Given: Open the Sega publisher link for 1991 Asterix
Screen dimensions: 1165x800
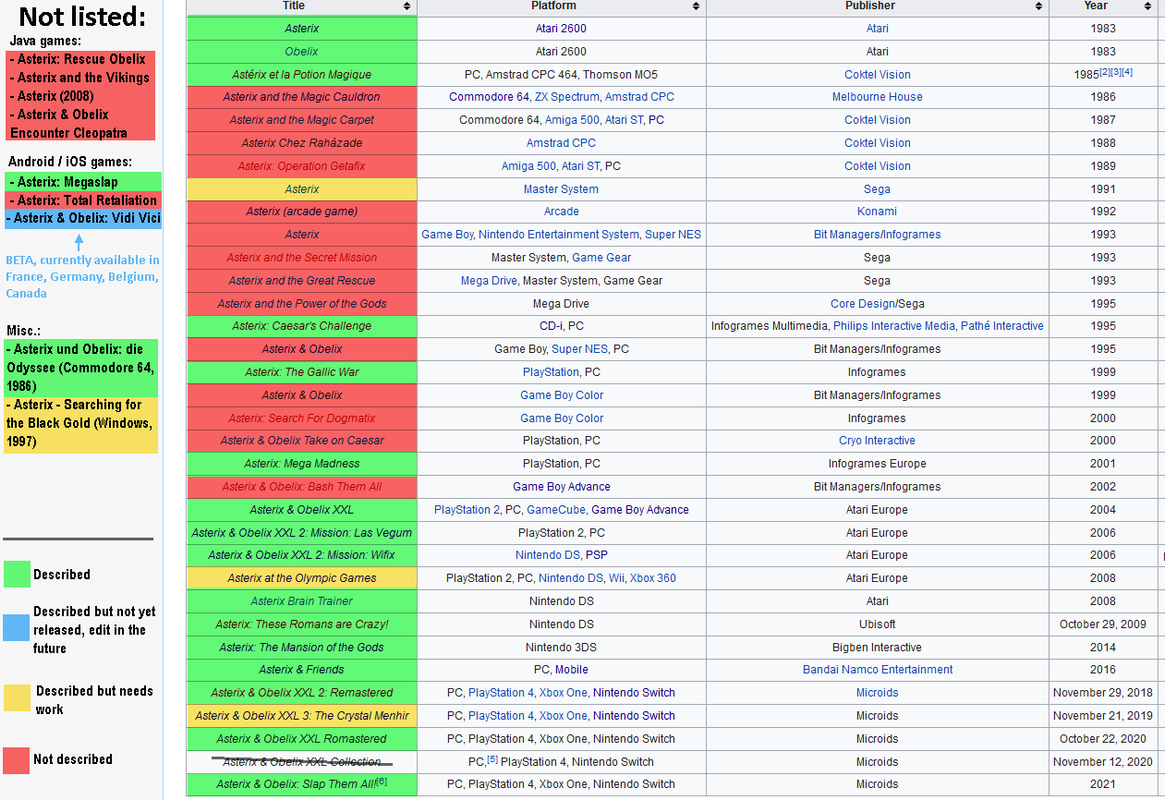Looking at the screenshot, I should [x=877, y=189].
